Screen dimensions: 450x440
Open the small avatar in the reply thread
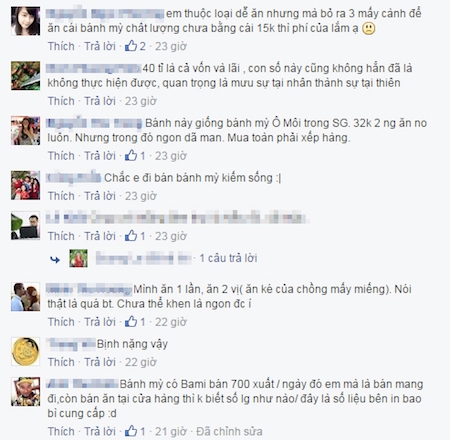[78, 258]
